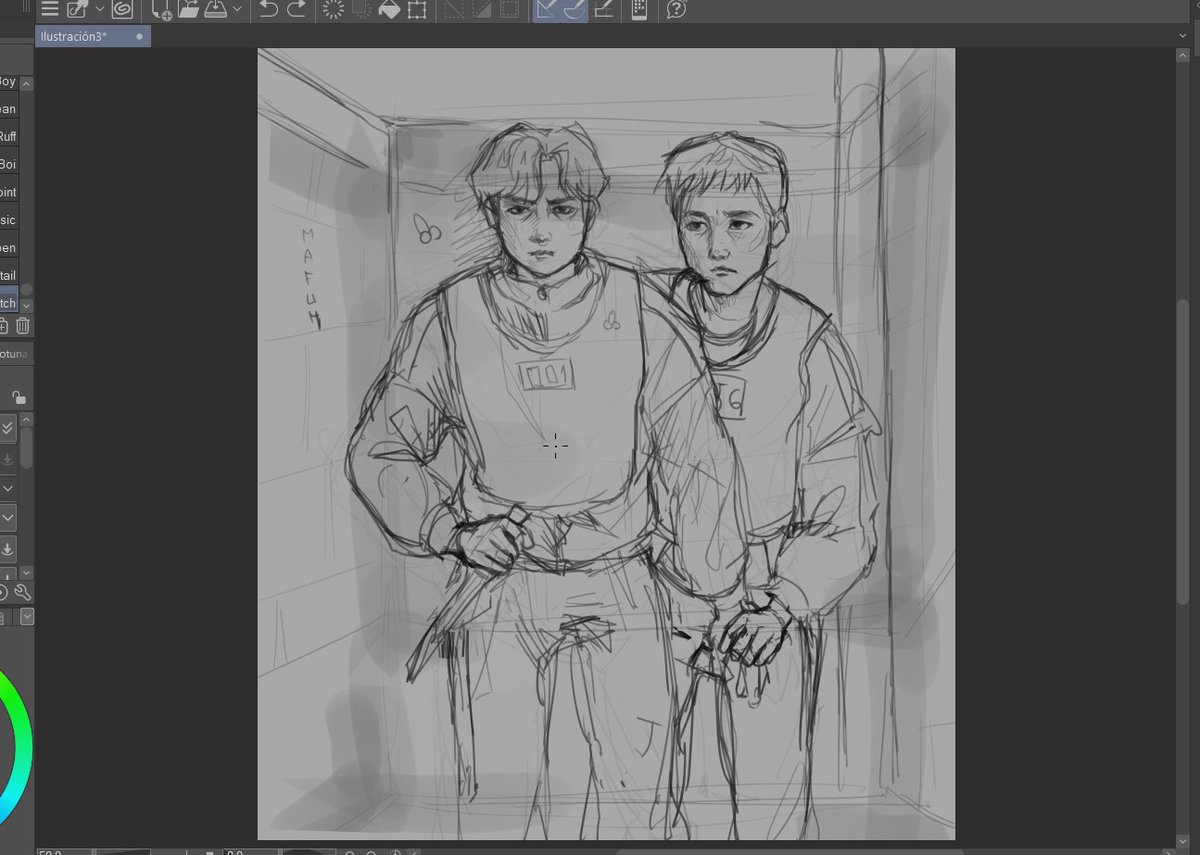This screenshot has height=855, width=1200.
Task: Open the smartphone connection icon
Action: tap(640, 10)
